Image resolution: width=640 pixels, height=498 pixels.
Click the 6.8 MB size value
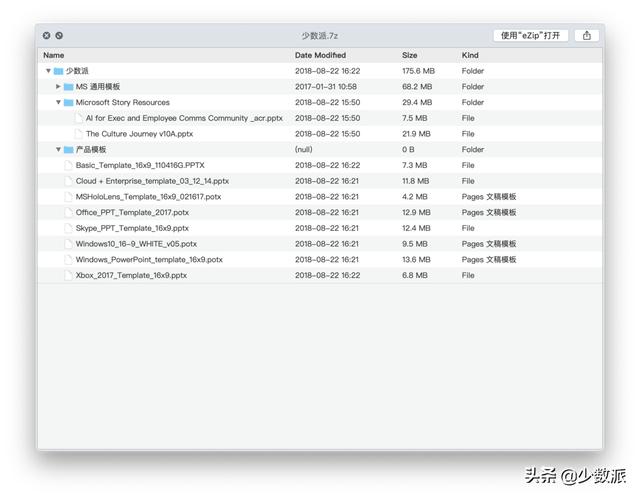(415, 275)
